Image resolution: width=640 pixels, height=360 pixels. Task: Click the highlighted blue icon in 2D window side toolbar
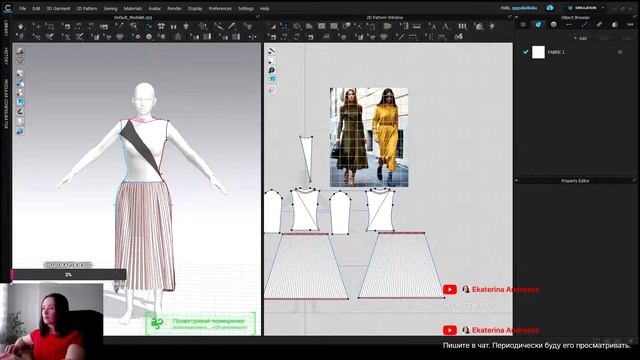coord(271,80)
